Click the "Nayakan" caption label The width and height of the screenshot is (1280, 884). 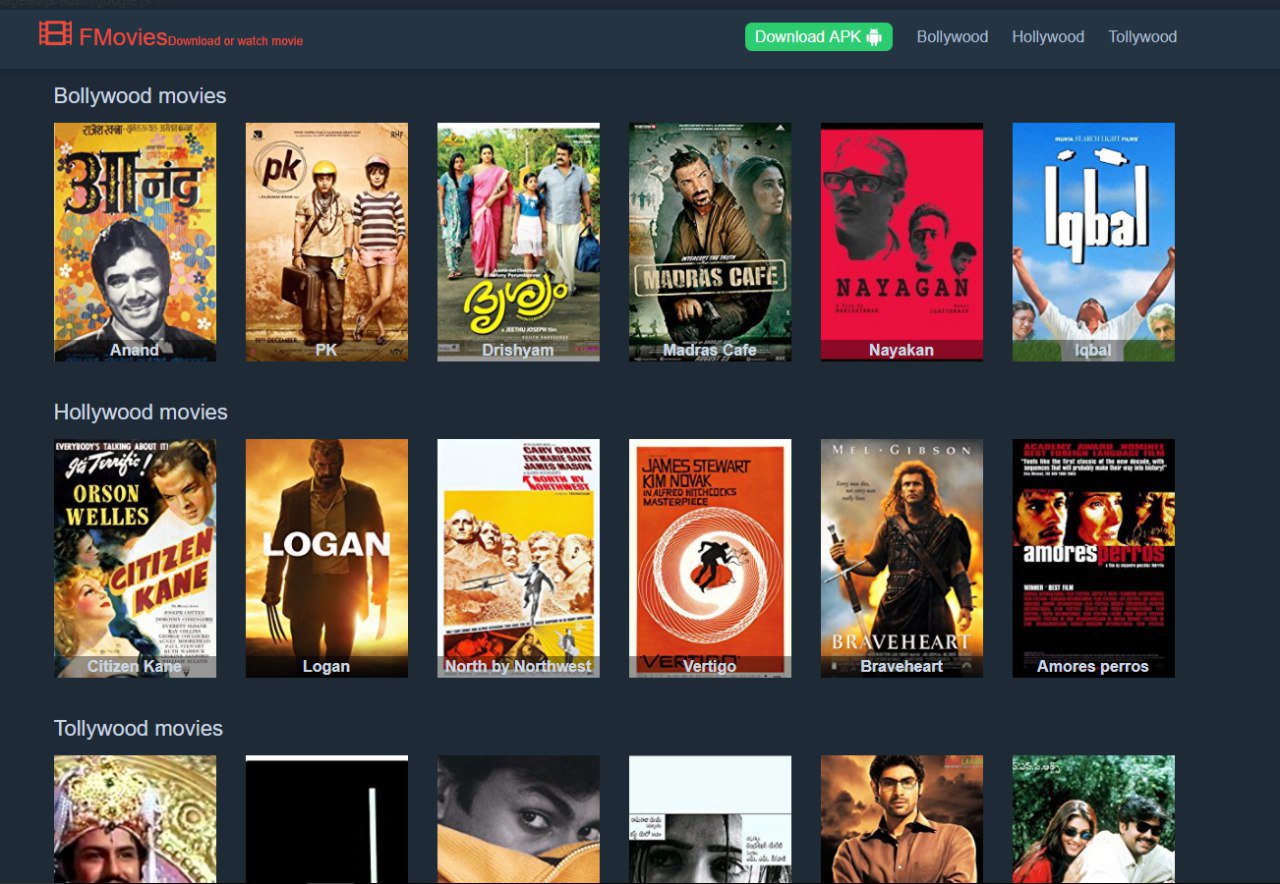tap(902, 350)
